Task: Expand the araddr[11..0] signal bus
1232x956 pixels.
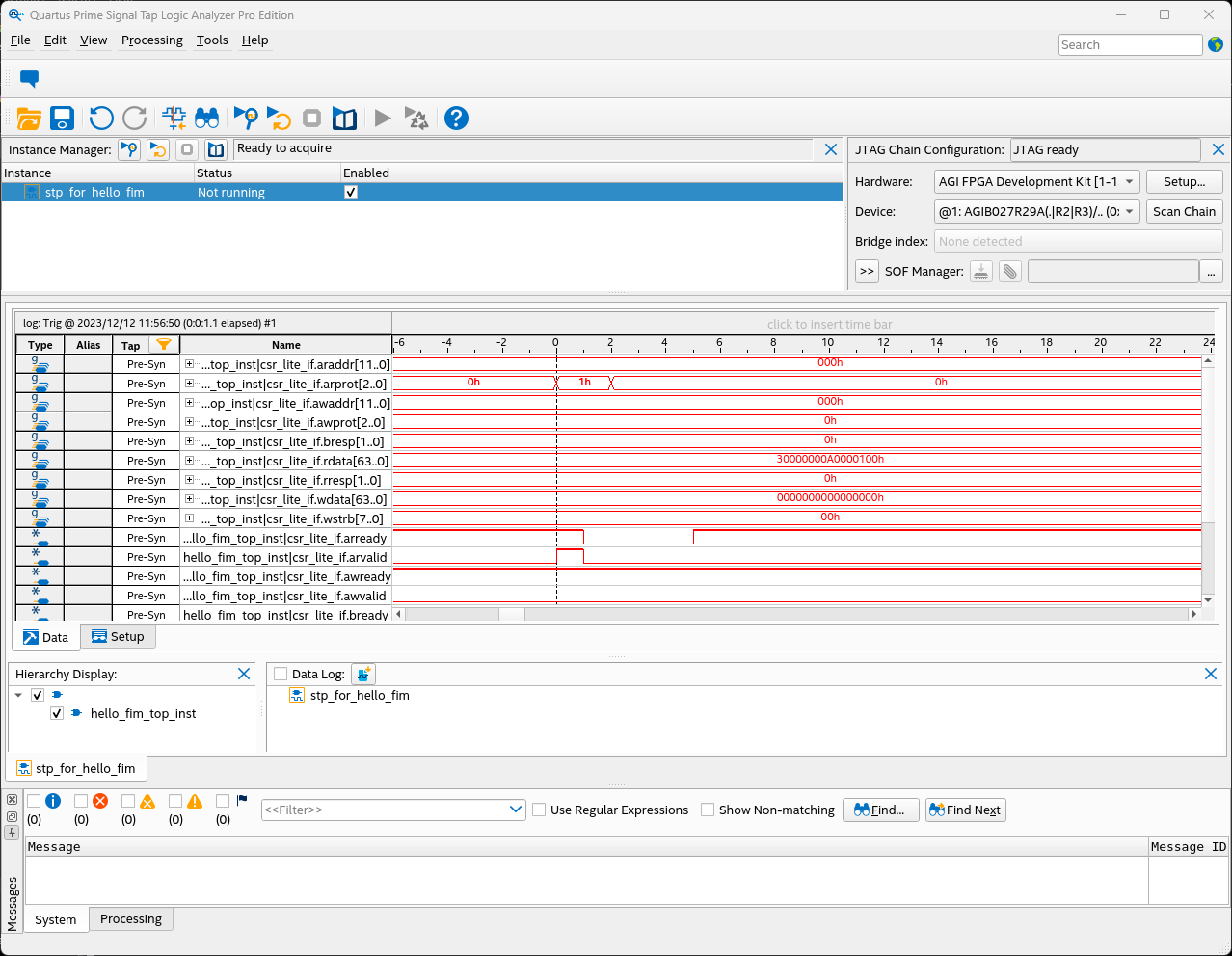Action: 189,364
